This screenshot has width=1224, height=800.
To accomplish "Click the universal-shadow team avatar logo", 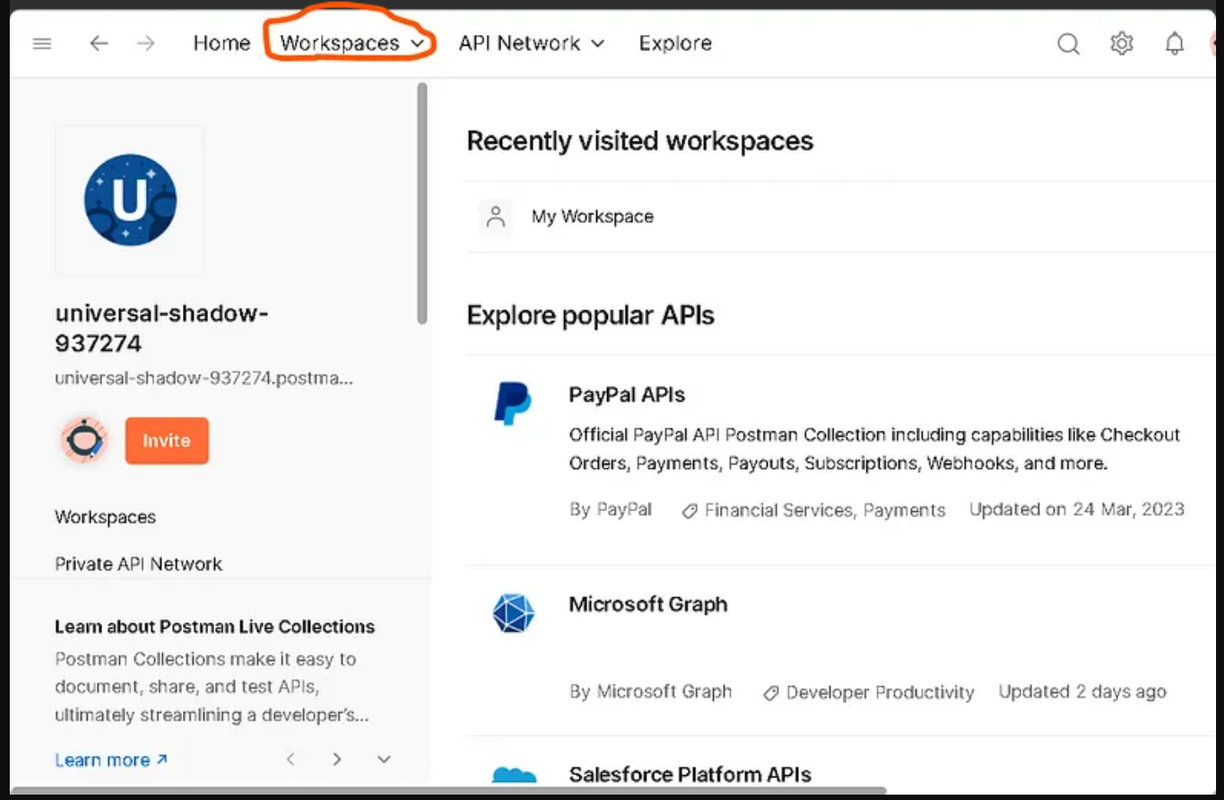I will [130, 200].
